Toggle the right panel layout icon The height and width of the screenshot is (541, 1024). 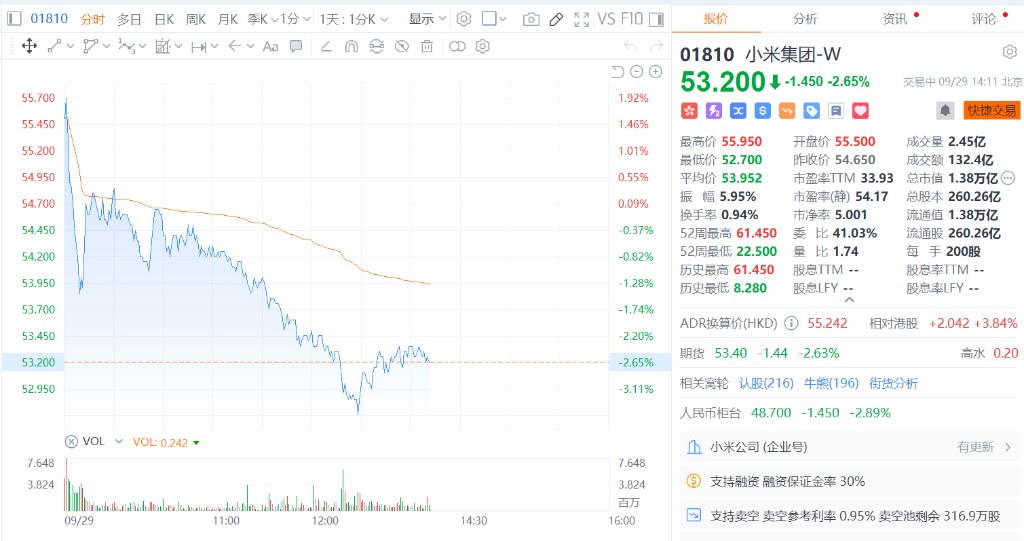click(656, 20)
